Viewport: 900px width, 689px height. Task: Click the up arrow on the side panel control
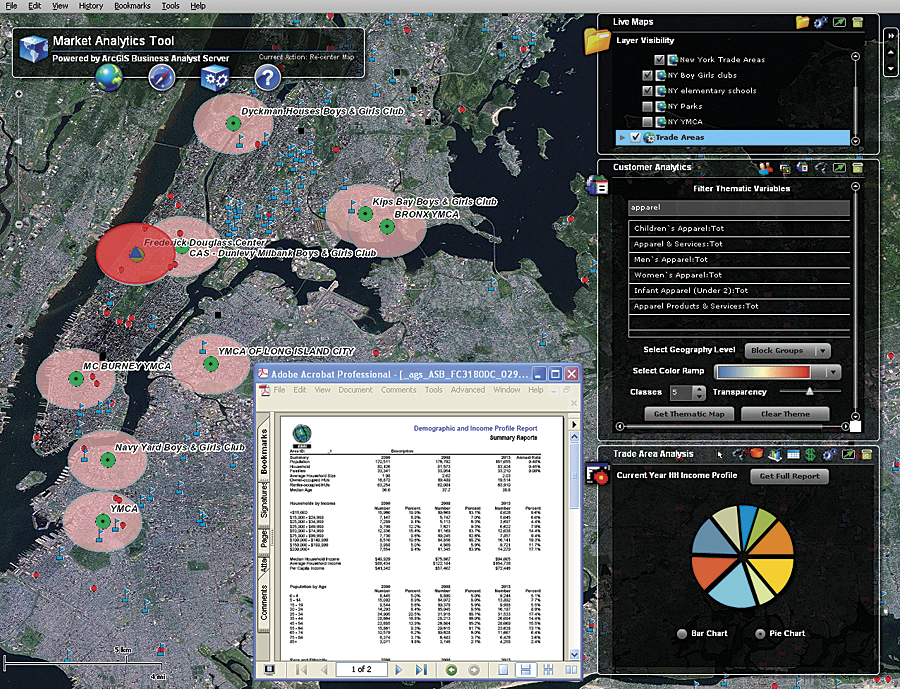[891, 52]
